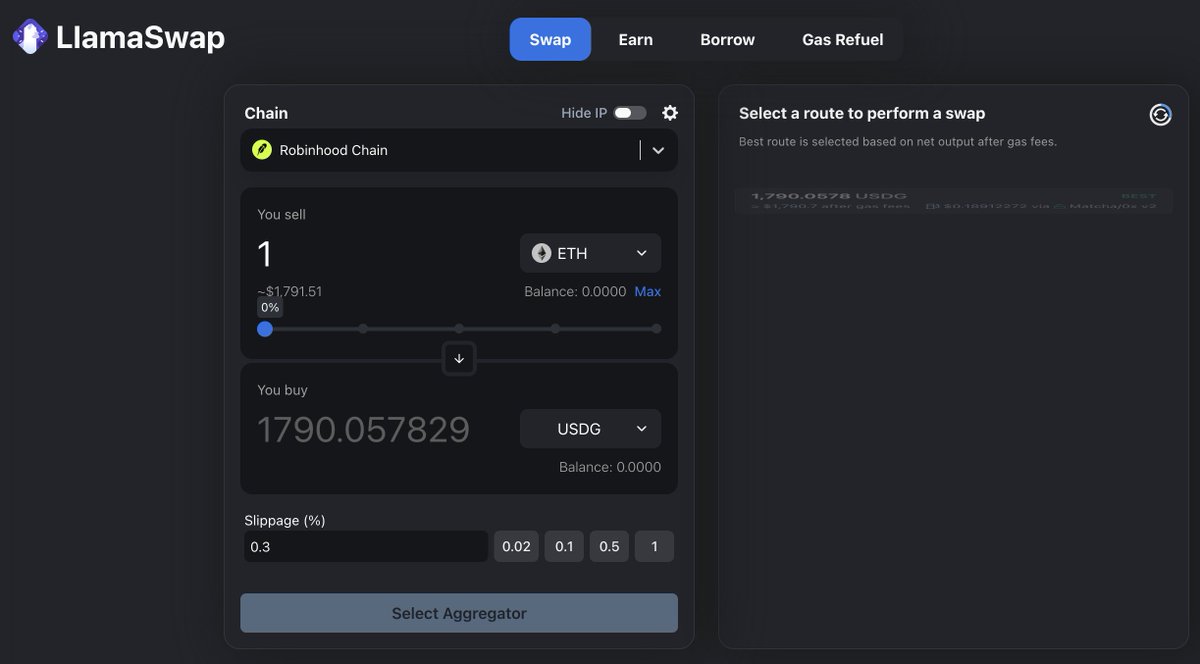
Task: Click the blue amount slider handle
Action: pos(265,328)
